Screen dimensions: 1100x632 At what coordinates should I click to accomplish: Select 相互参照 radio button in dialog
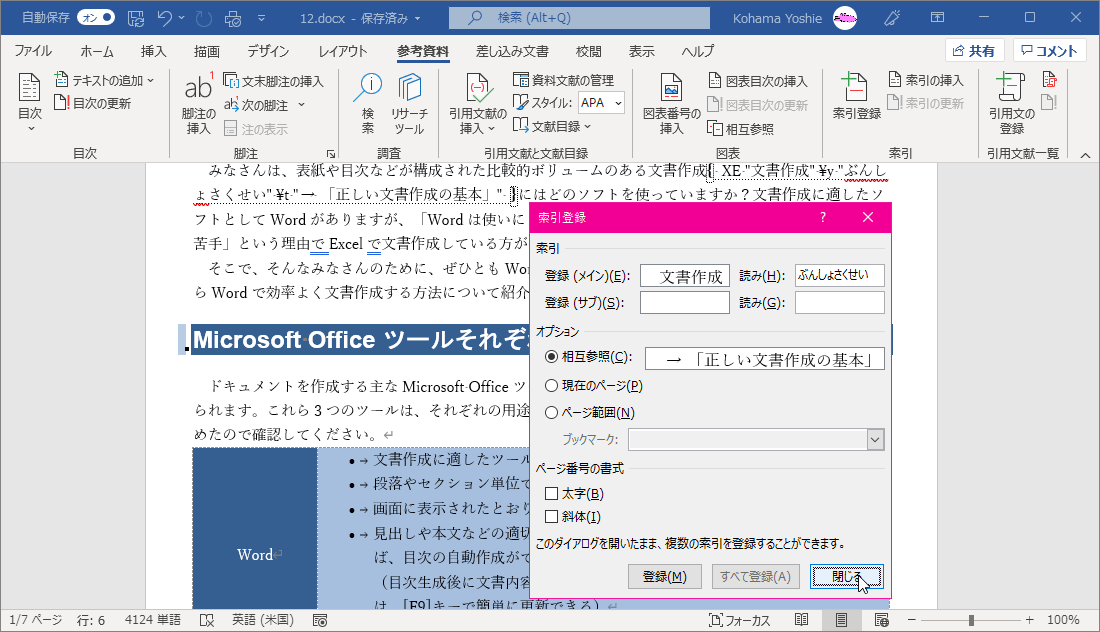[551, 356]
